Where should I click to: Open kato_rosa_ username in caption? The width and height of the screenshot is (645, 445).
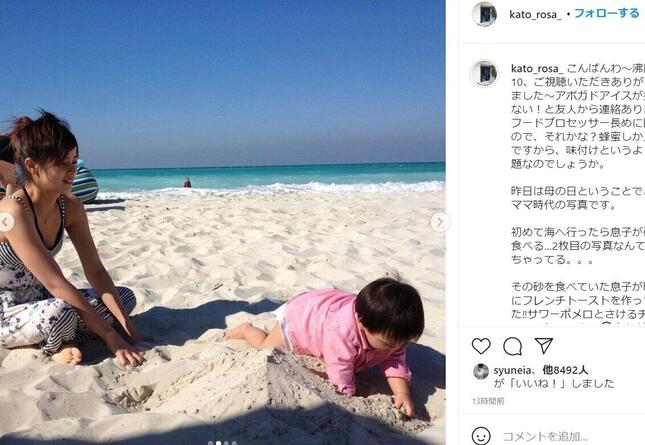[x=537, y=68]
